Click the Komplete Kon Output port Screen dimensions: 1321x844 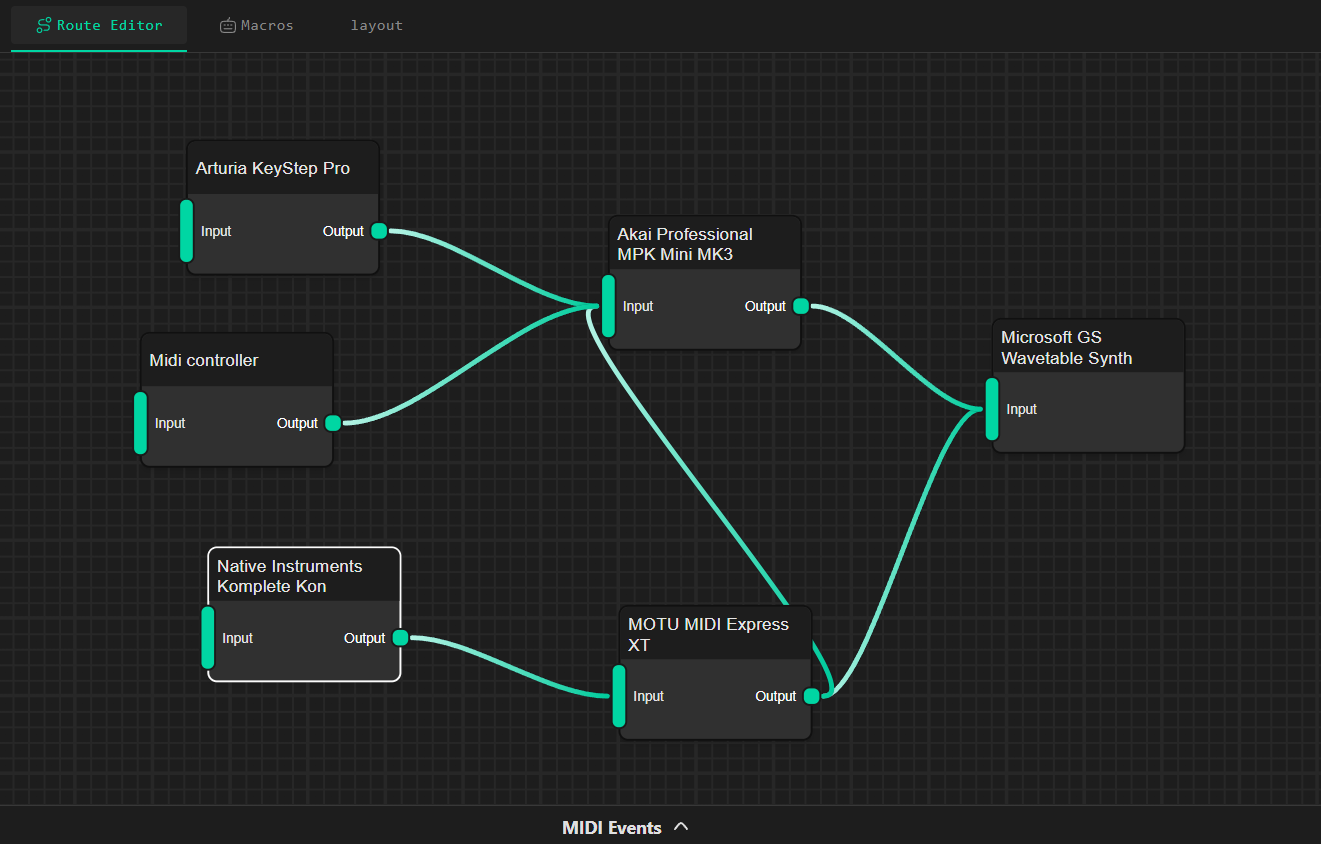coord(400,637)
